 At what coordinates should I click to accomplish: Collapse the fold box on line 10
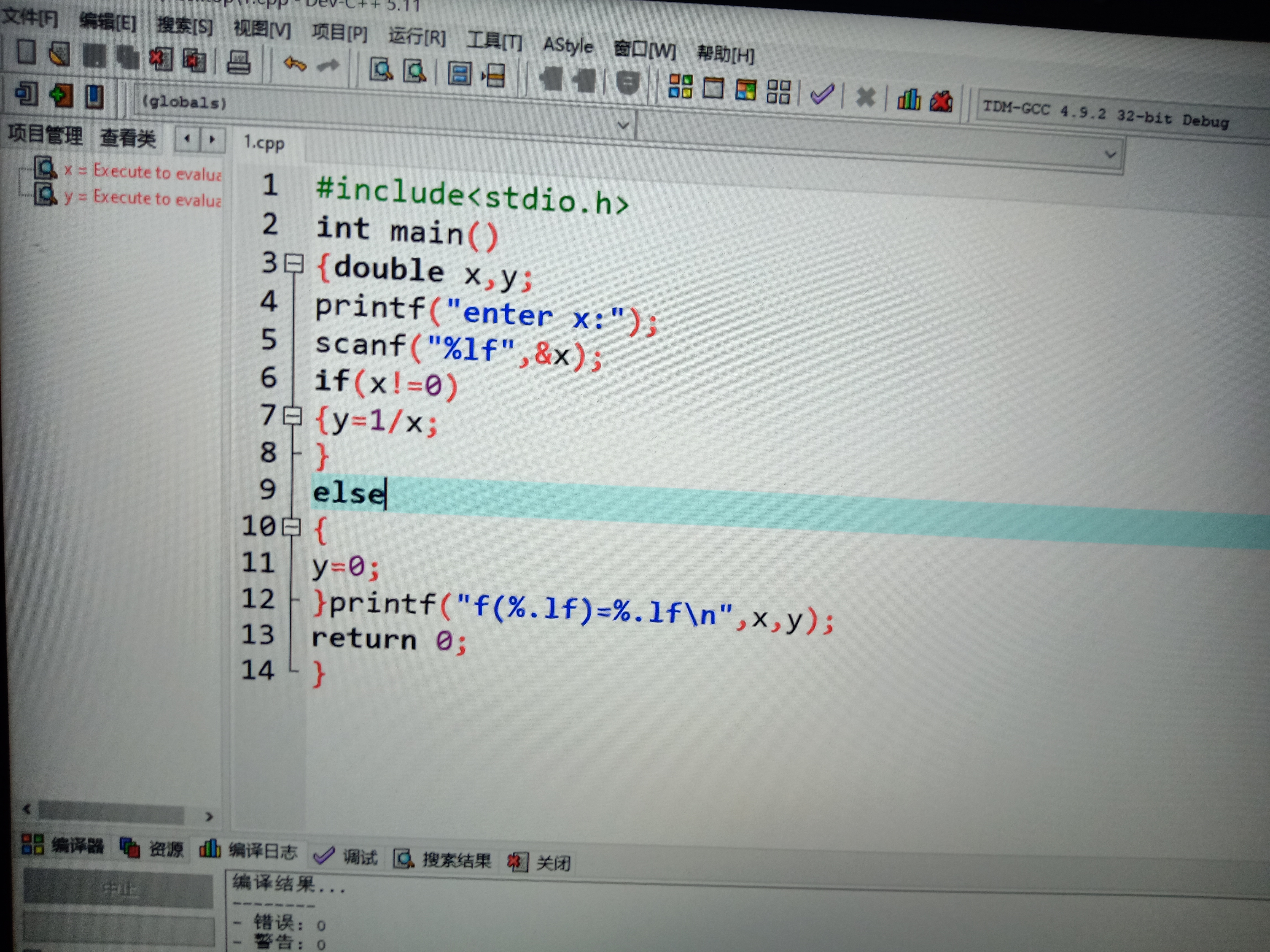[292, 526]
